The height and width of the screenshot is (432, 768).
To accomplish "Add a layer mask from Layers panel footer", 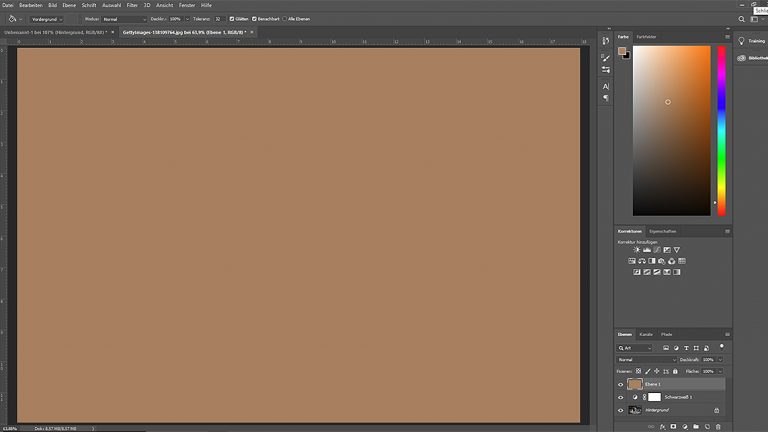I will coord(674,425).
